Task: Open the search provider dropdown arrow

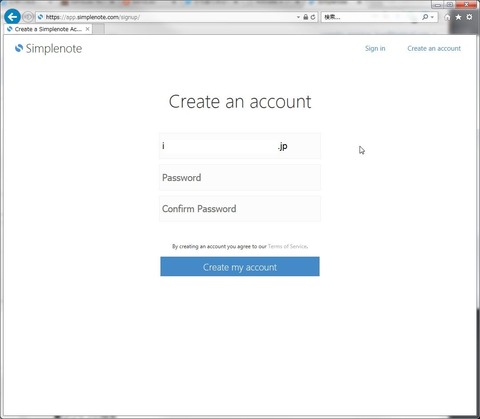Action: click(432, 17)
